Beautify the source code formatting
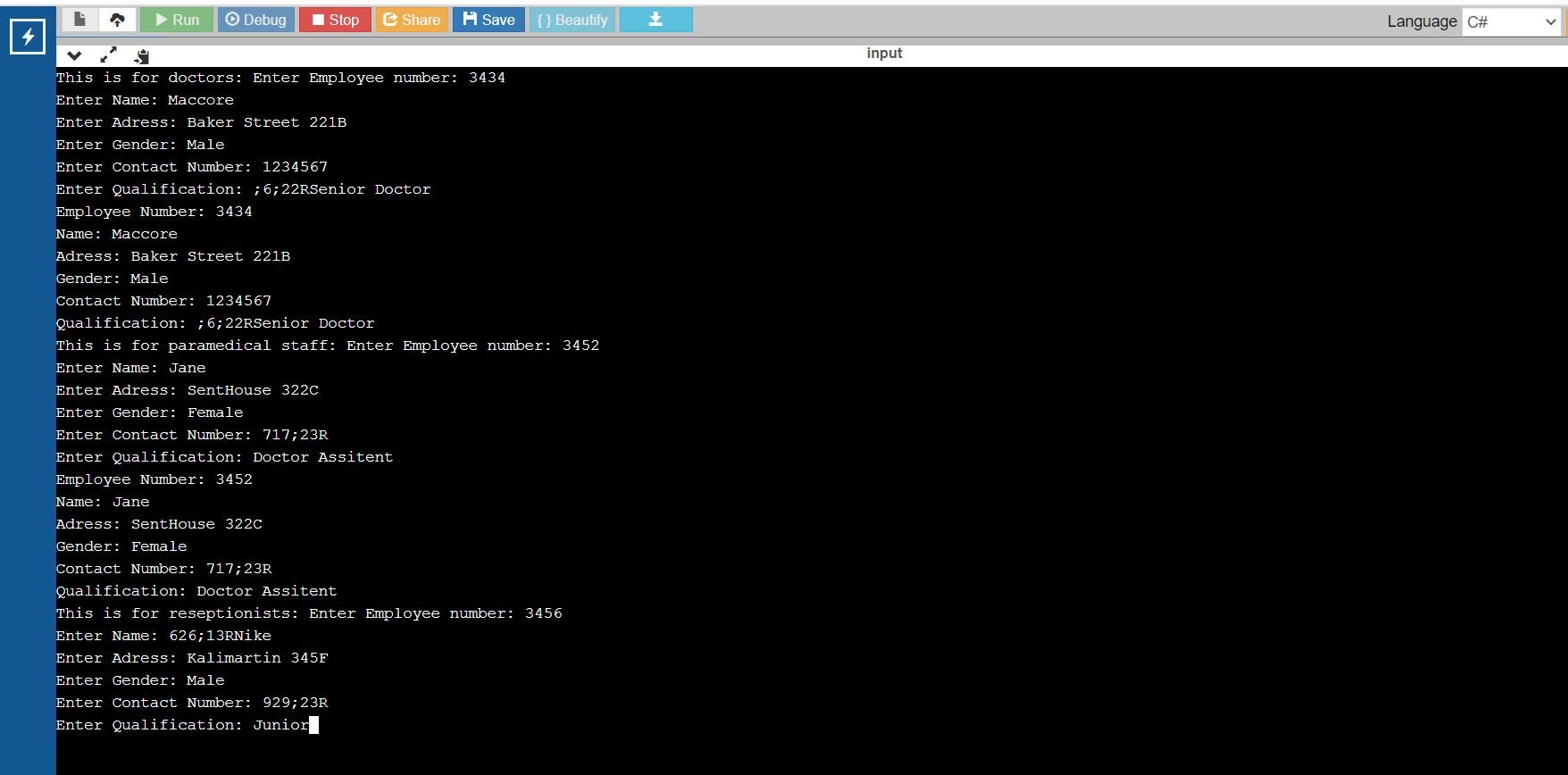Viewport: 1568px width, 775px height. pyautogui.click(x=572, y=20)
